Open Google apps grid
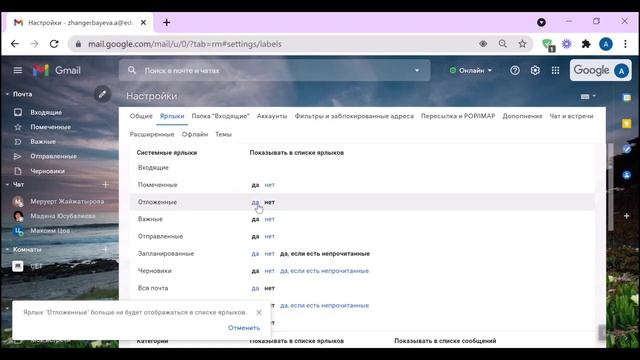 point(556,70)
